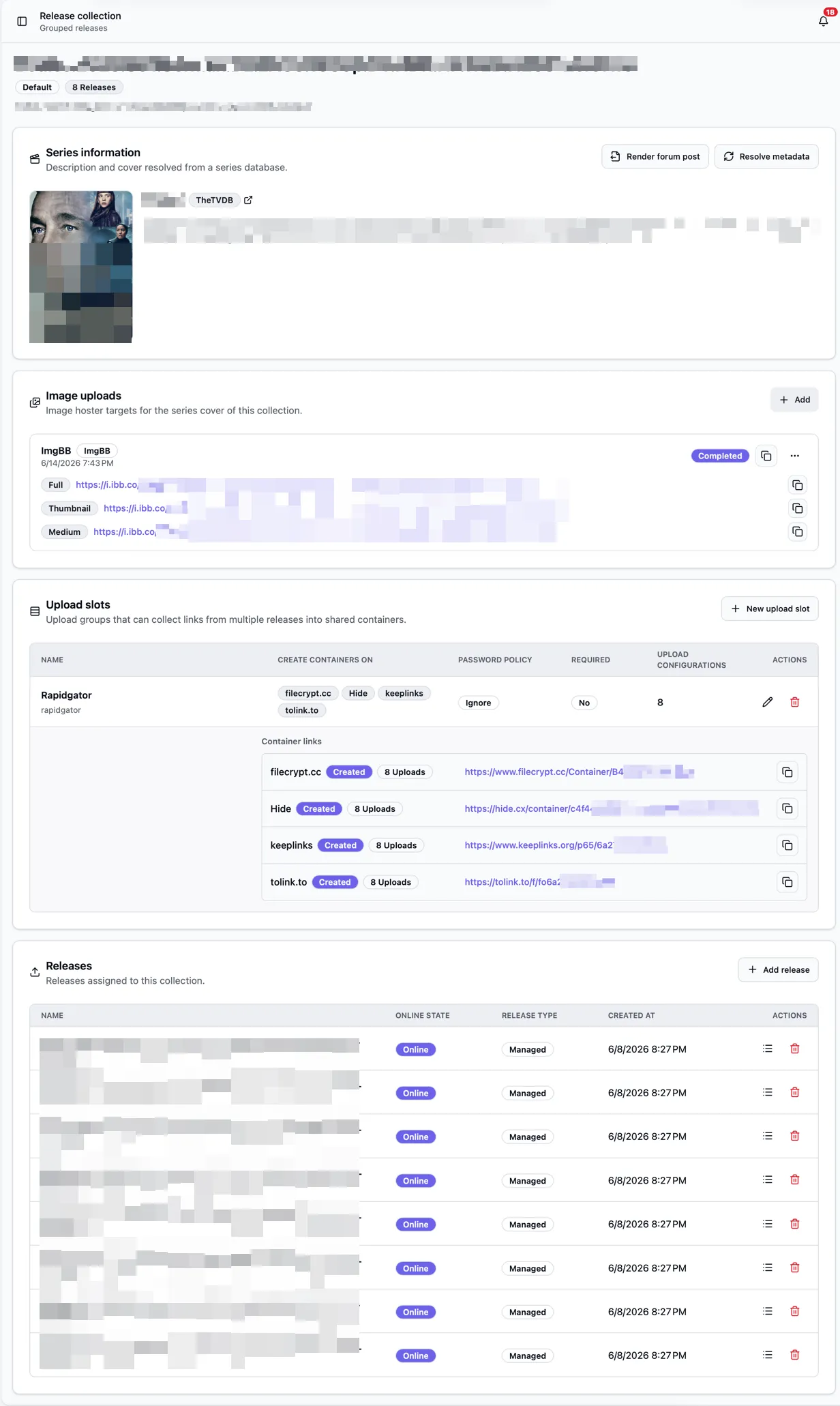Click Online badge of first release
The image size is (840, 1406).
(x=416, y=1049)
